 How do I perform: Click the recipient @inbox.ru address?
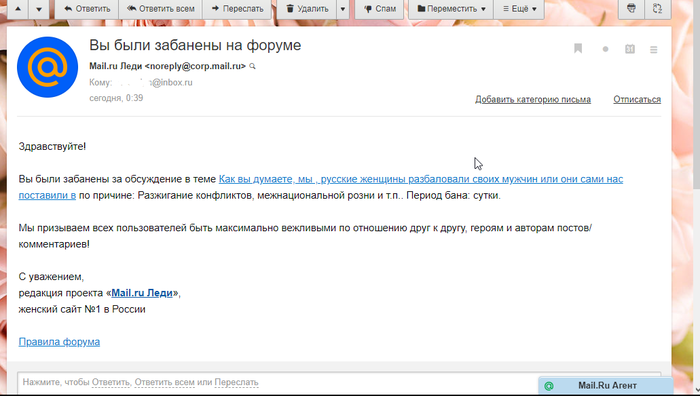[x=171, y=83]
